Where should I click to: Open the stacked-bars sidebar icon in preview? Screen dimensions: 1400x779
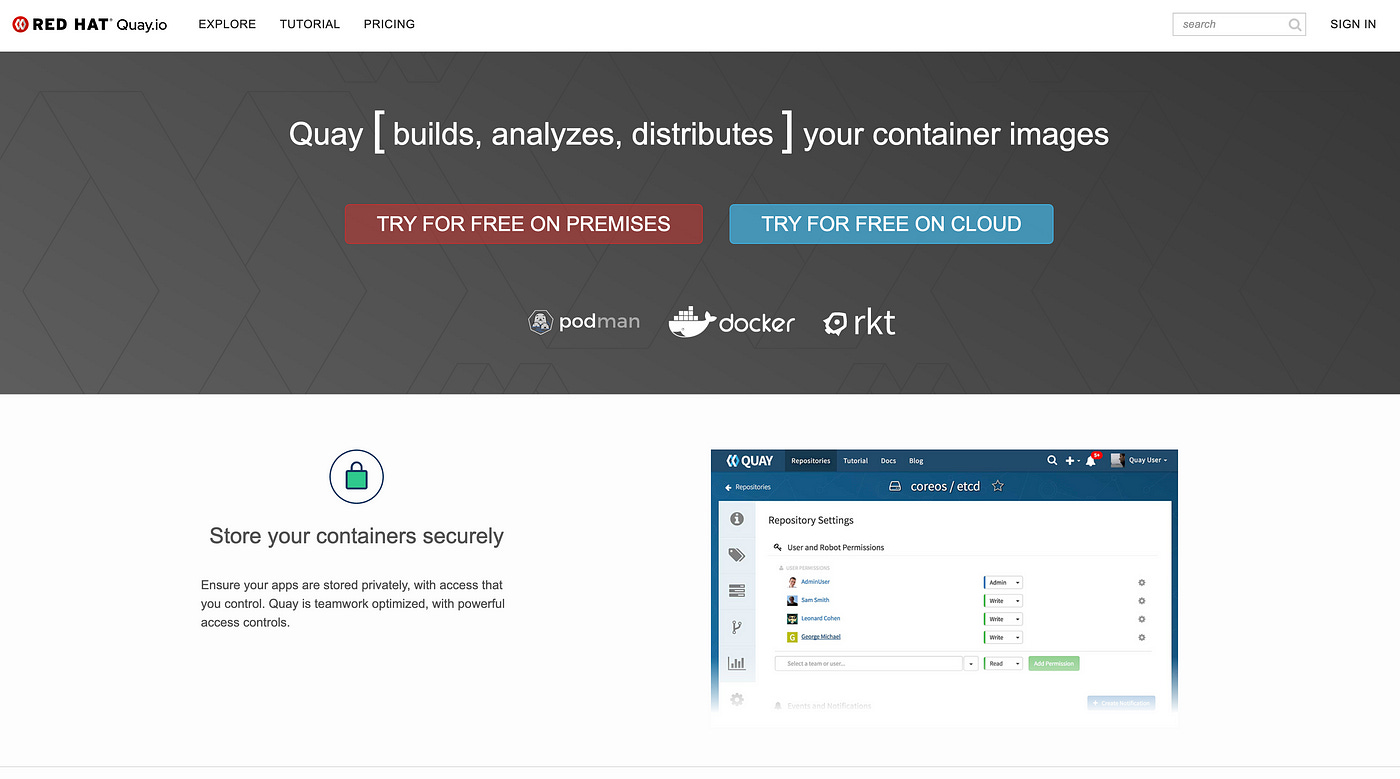coord(737,592)
